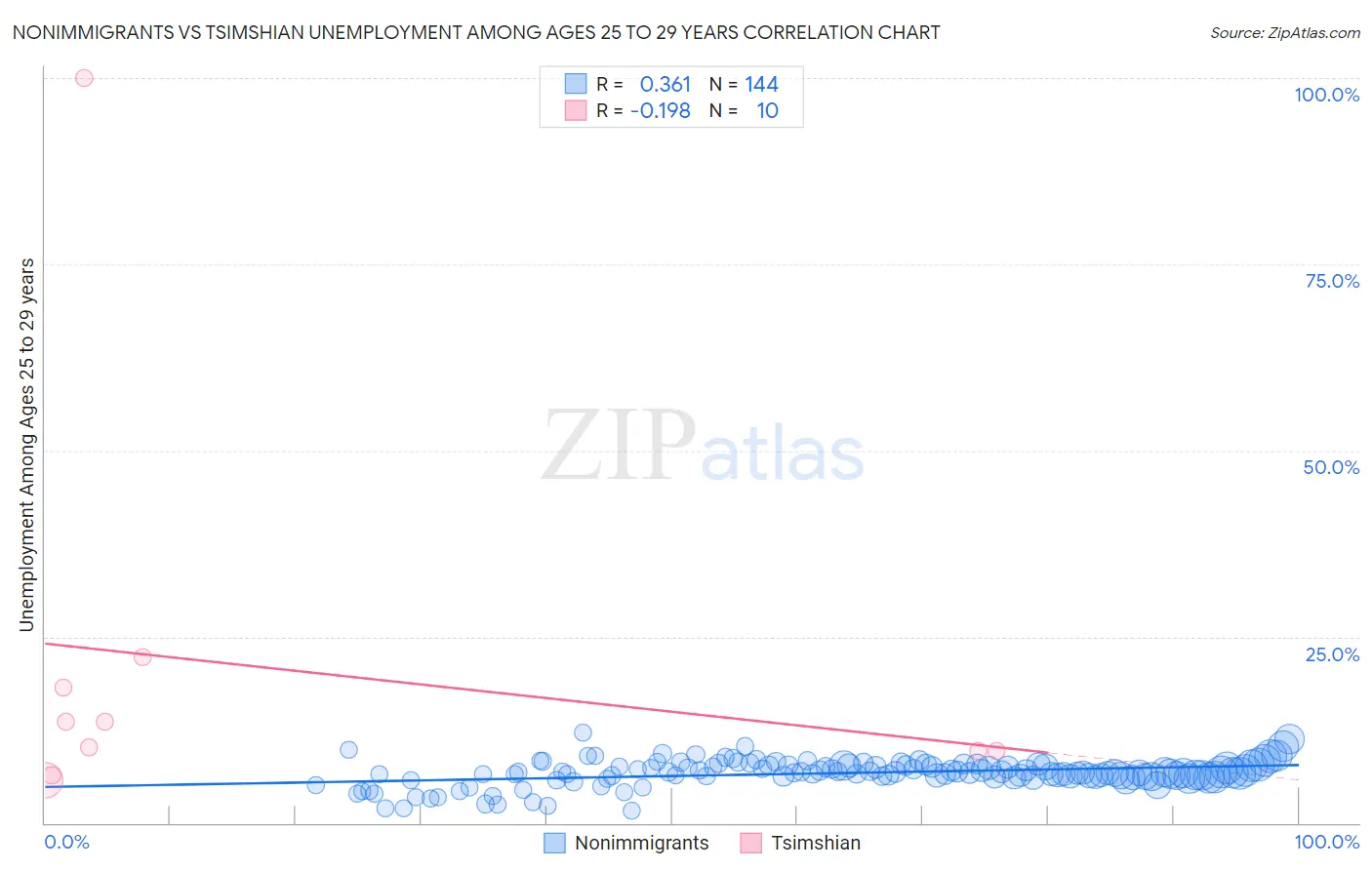Click the pink Tsimshian legend swatch

pyautogui.click(x=750, y=843)
